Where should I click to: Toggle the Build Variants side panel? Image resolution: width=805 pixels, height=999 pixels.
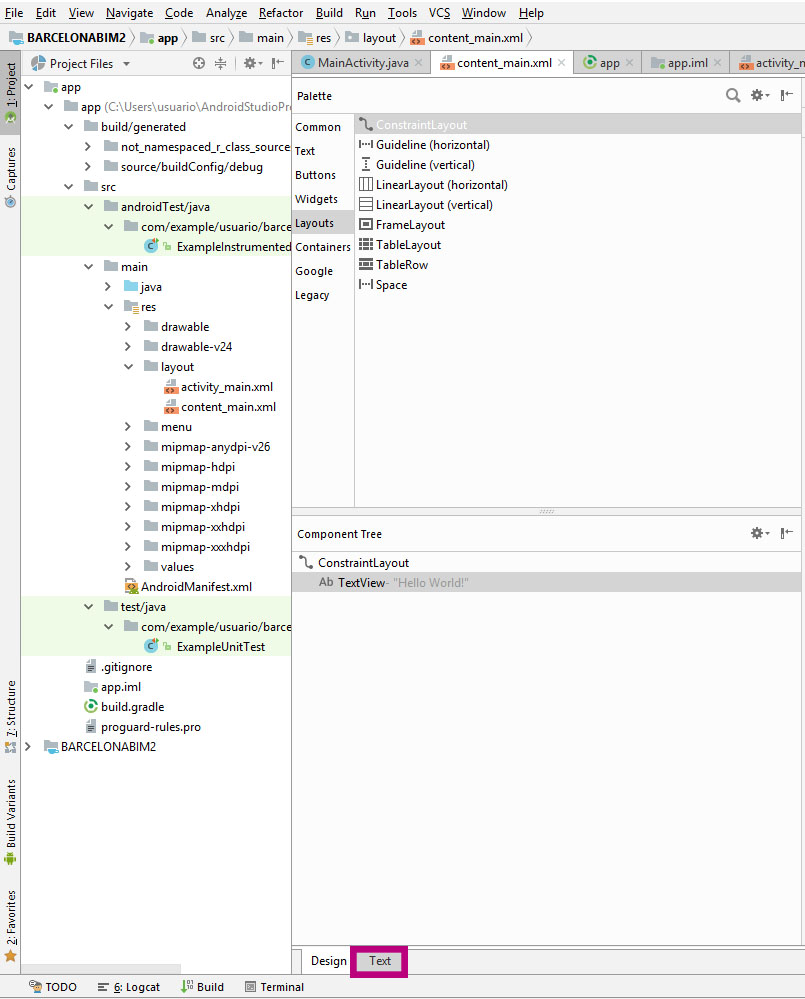click(x=10, y=822)
